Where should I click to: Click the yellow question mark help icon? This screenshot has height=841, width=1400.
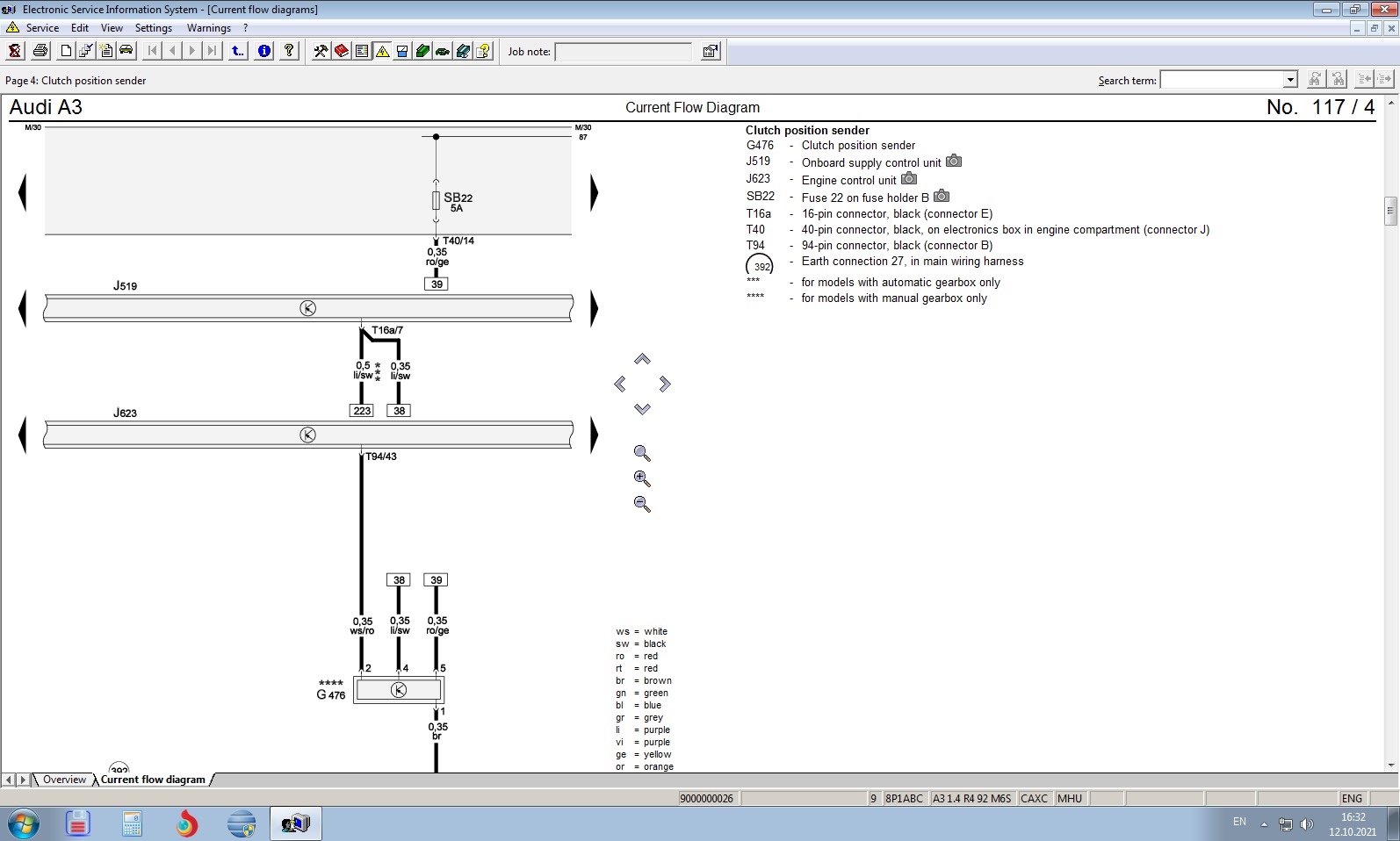click(x=289, y=51)
